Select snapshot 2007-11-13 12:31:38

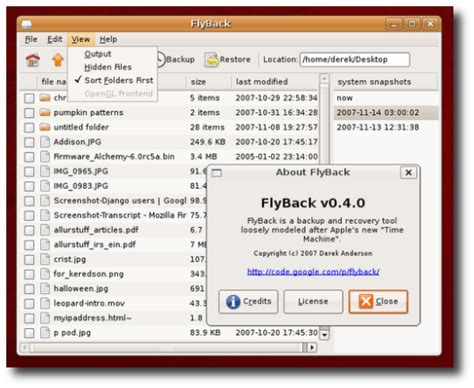(x=386, y=127)
